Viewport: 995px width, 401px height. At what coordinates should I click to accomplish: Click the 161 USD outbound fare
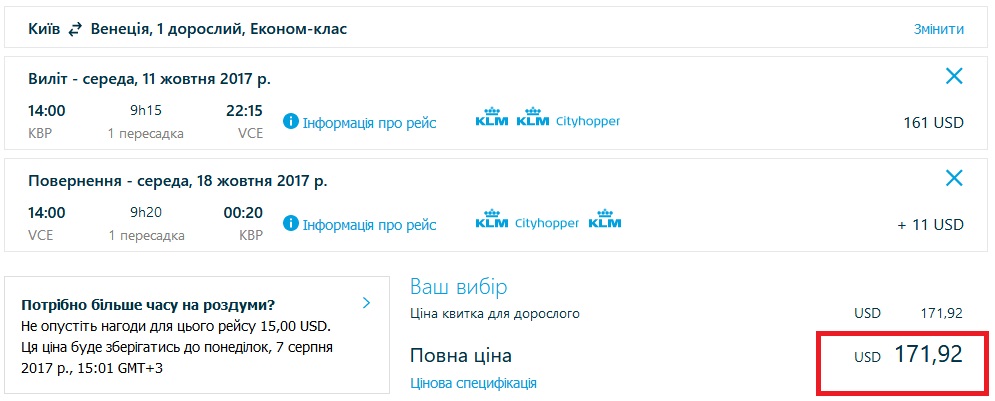point(932,123)
